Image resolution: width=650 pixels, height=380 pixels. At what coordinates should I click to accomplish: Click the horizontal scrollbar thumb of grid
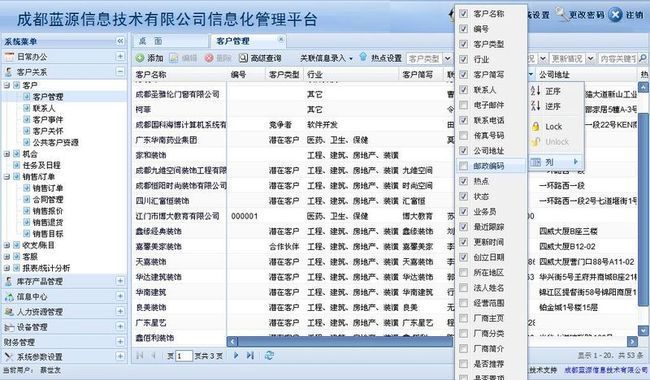[345, 342]
